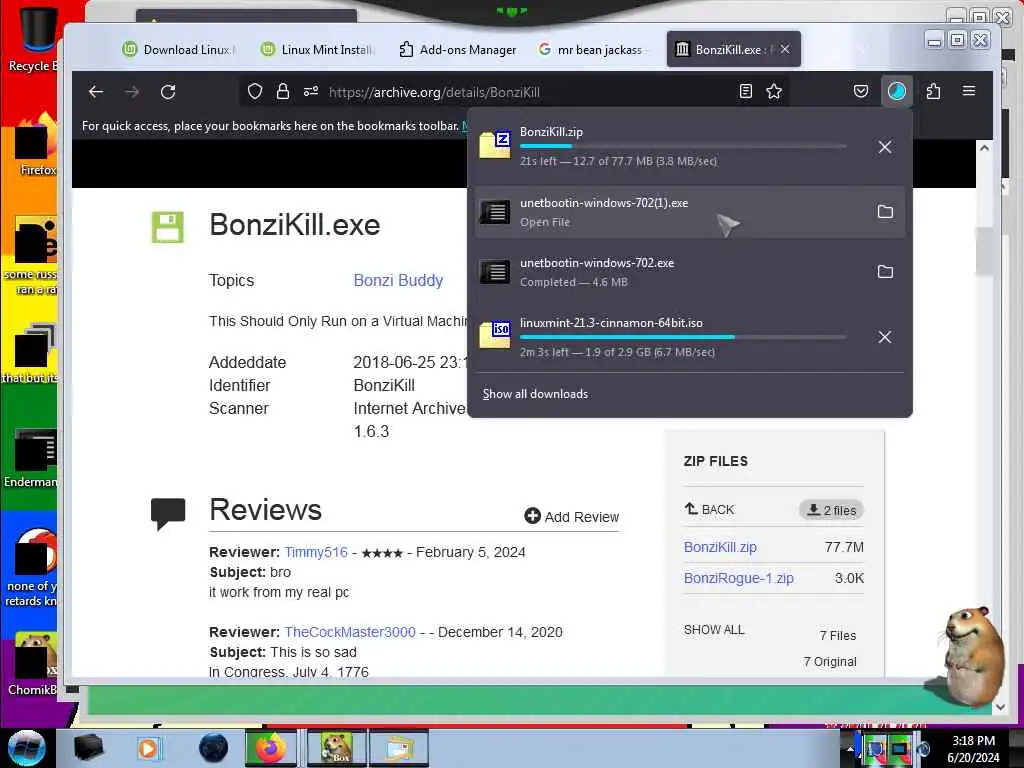Cancel the linuxmint ISO download
1024x768 pixels.
coord(885,337)
